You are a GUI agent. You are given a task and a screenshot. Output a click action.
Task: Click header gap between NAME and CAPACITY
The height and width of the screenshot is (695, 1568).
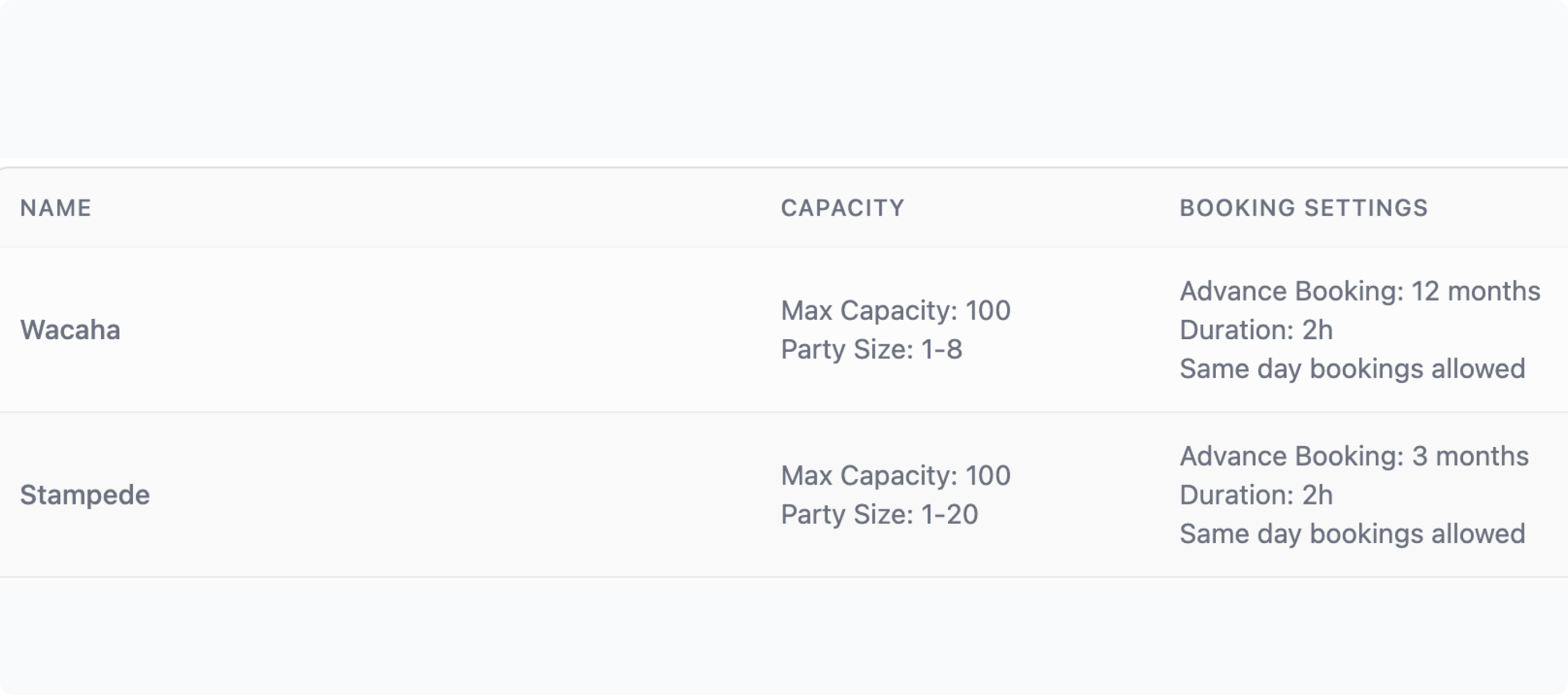(x=426, y=208)
